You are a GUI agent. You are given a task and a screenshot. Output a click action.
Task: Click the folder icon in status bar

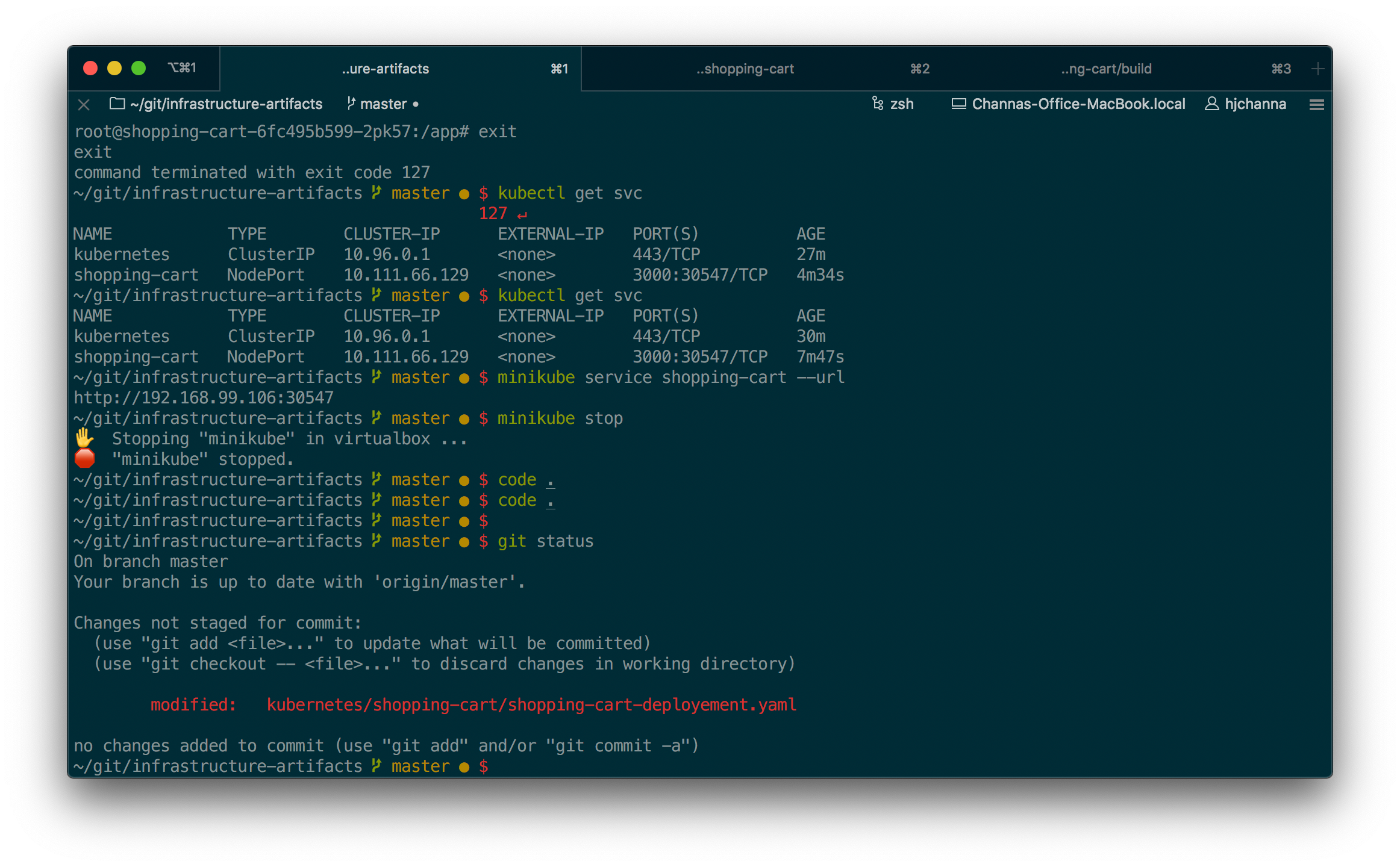tap(117, 104)
